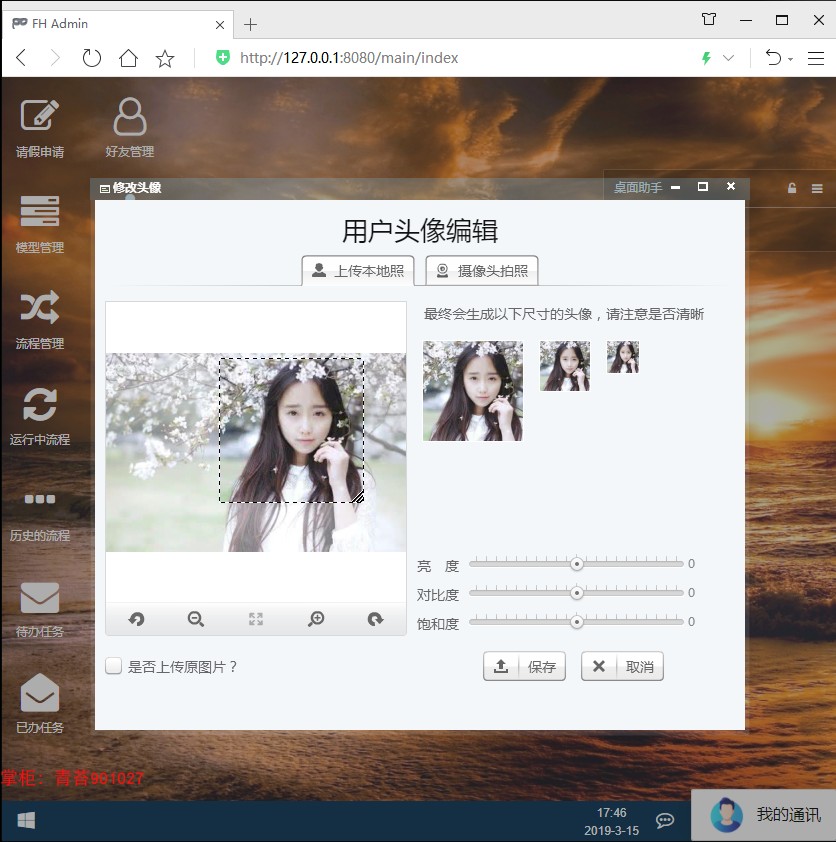
Task: Open the 模型管理 desktop icon
Action: (39, 223)
